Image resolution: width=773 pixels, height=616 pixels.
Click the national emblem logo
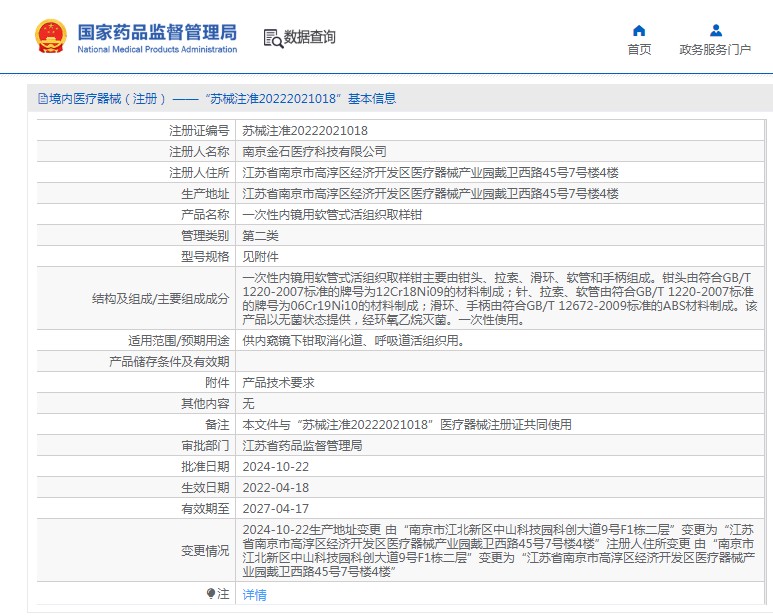coord(51,36)
